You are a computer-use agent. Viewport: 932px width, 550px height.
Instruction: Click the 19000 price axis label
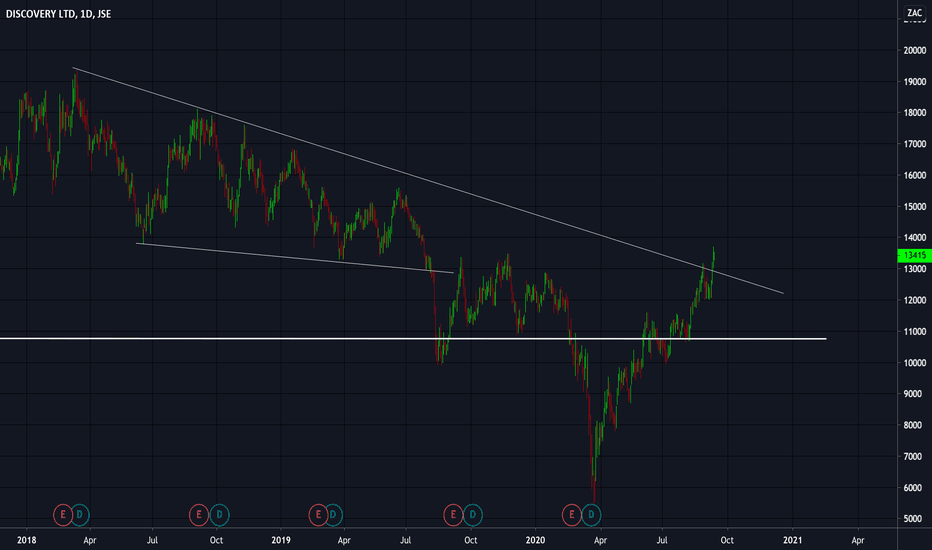pyautogui.click(x=914, y=82)
